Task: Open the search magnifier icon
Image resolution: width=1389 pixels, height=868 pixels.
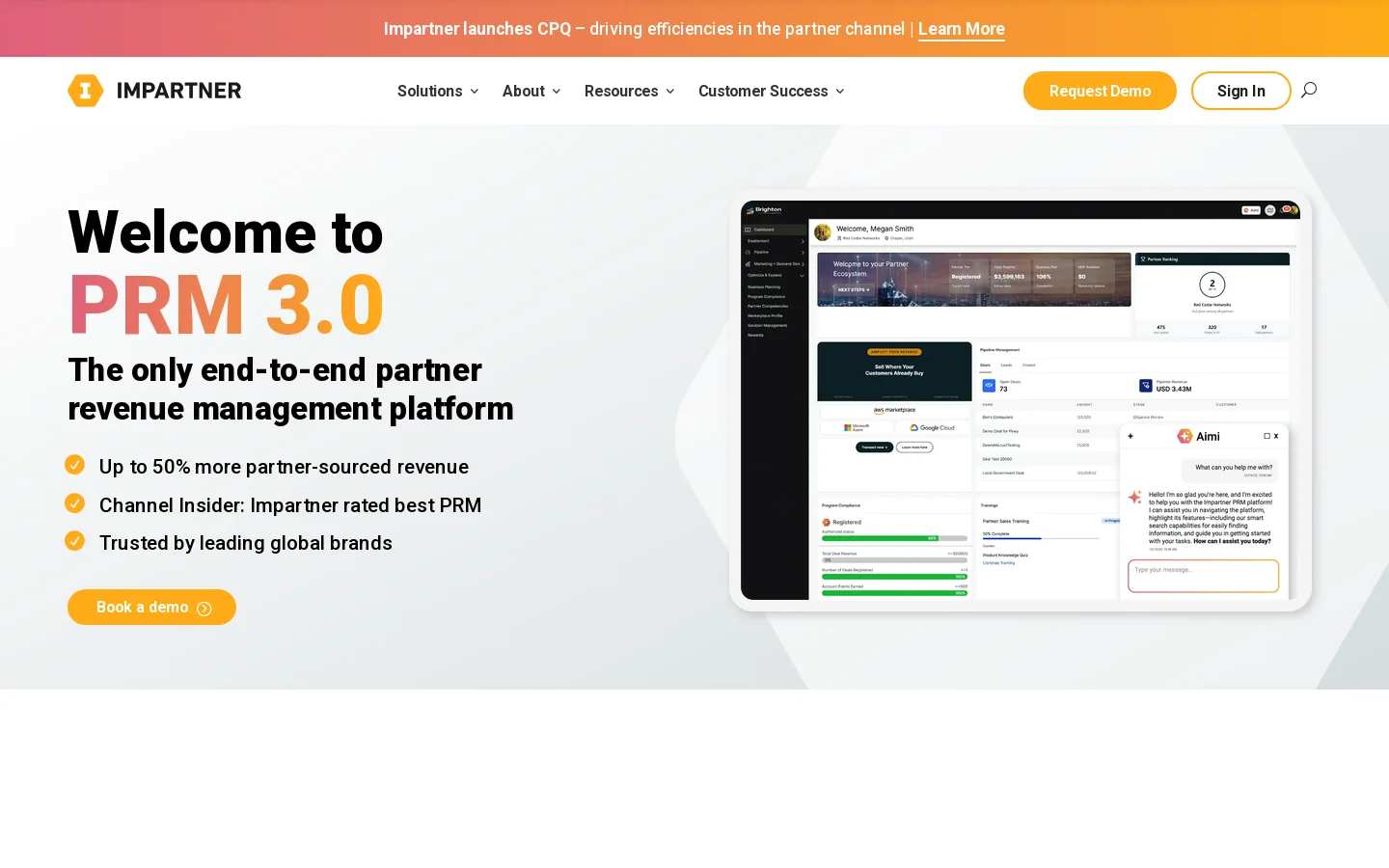Action: [1309, 90]
